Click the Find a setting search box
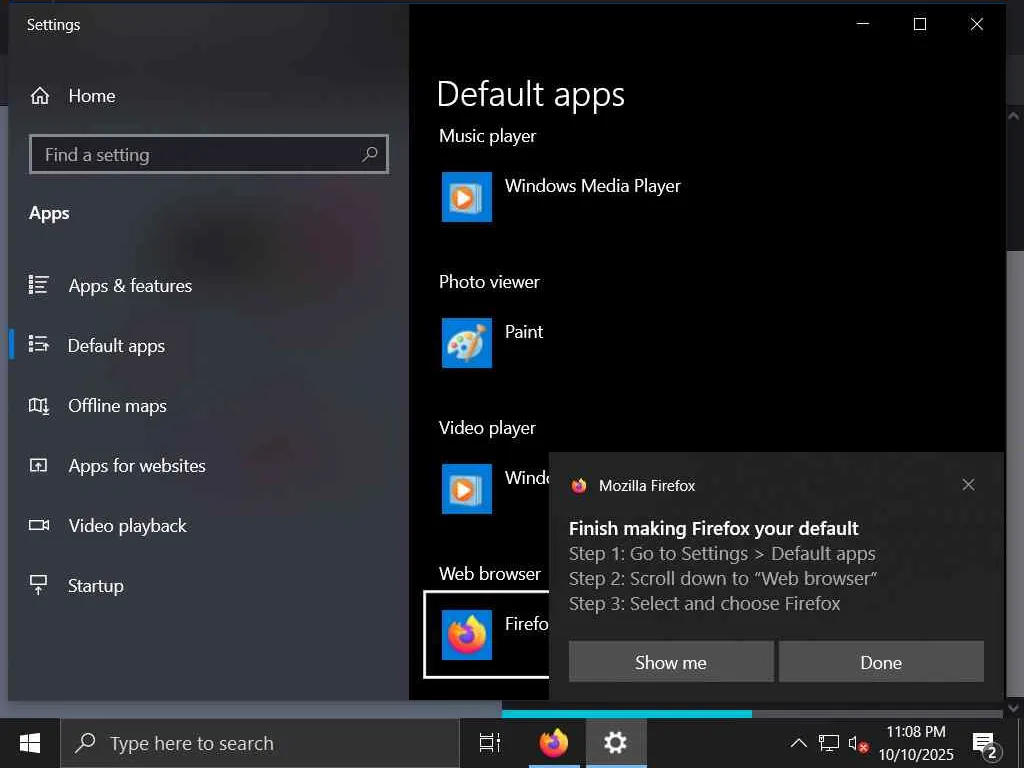Screen dimensions: 1024x768 [209, 154]
